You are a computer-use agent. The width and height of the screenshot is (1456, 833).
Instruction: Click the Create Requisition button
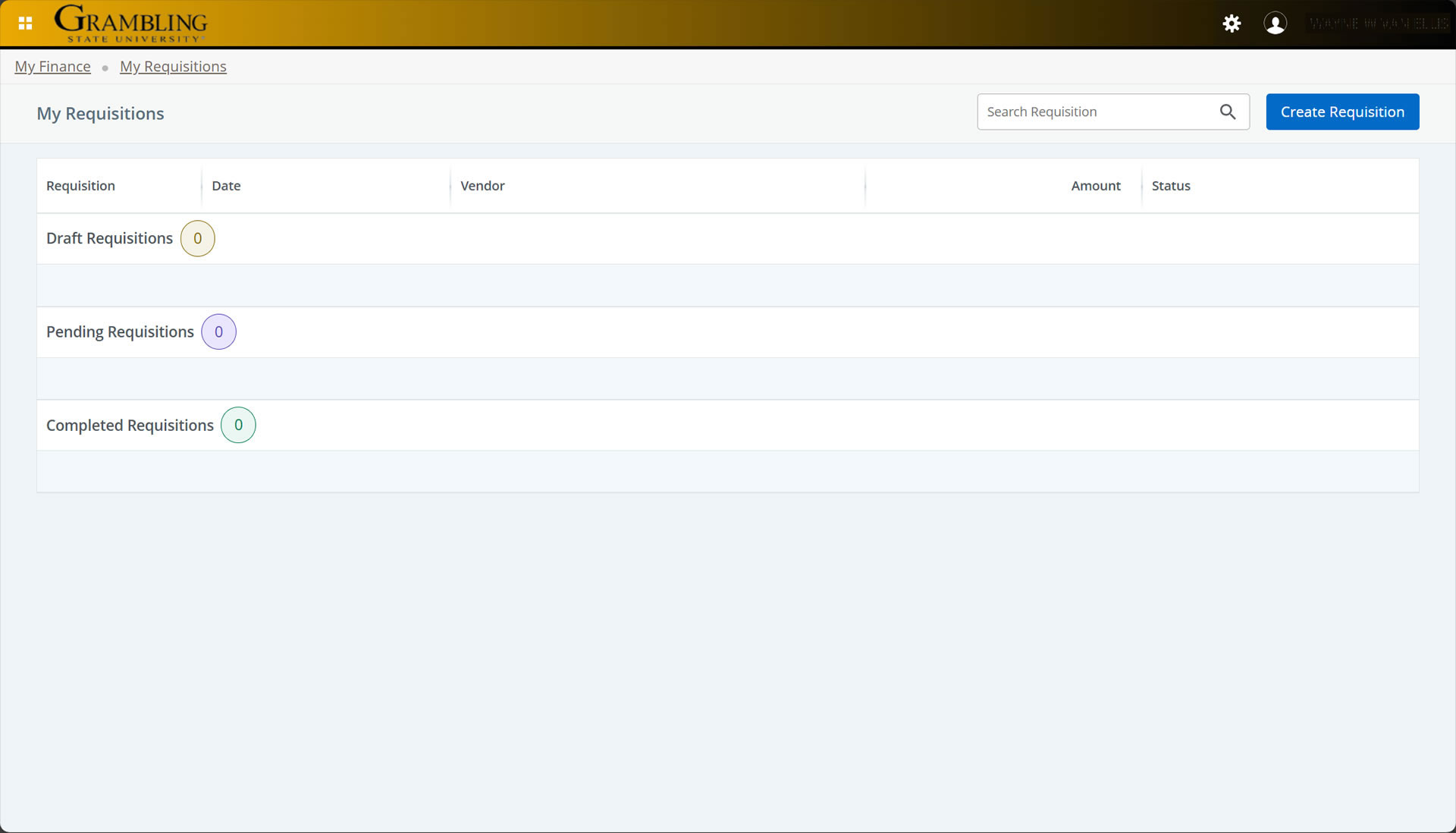click(x=1341, y=112)
